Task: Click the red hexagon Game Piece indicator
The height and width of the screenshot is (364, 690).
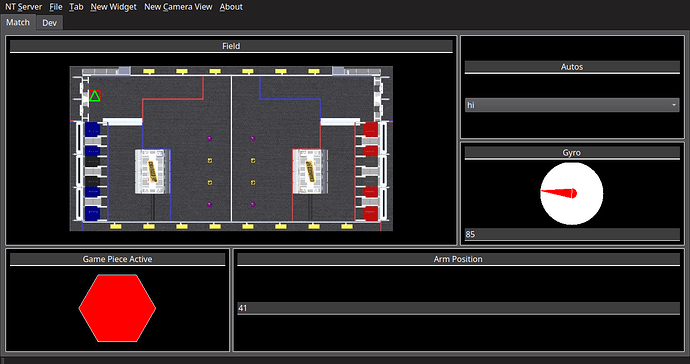Action: pyautogui.click(x=117, y=308)
